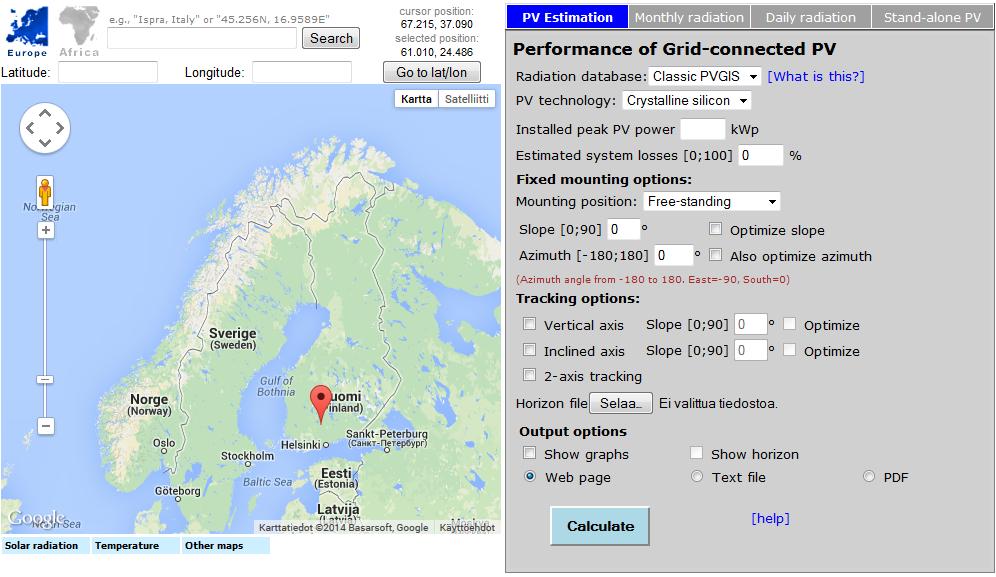Select Web page output radio button
The height and width of the screenshot is (577, 996).
tap(530, 476)
